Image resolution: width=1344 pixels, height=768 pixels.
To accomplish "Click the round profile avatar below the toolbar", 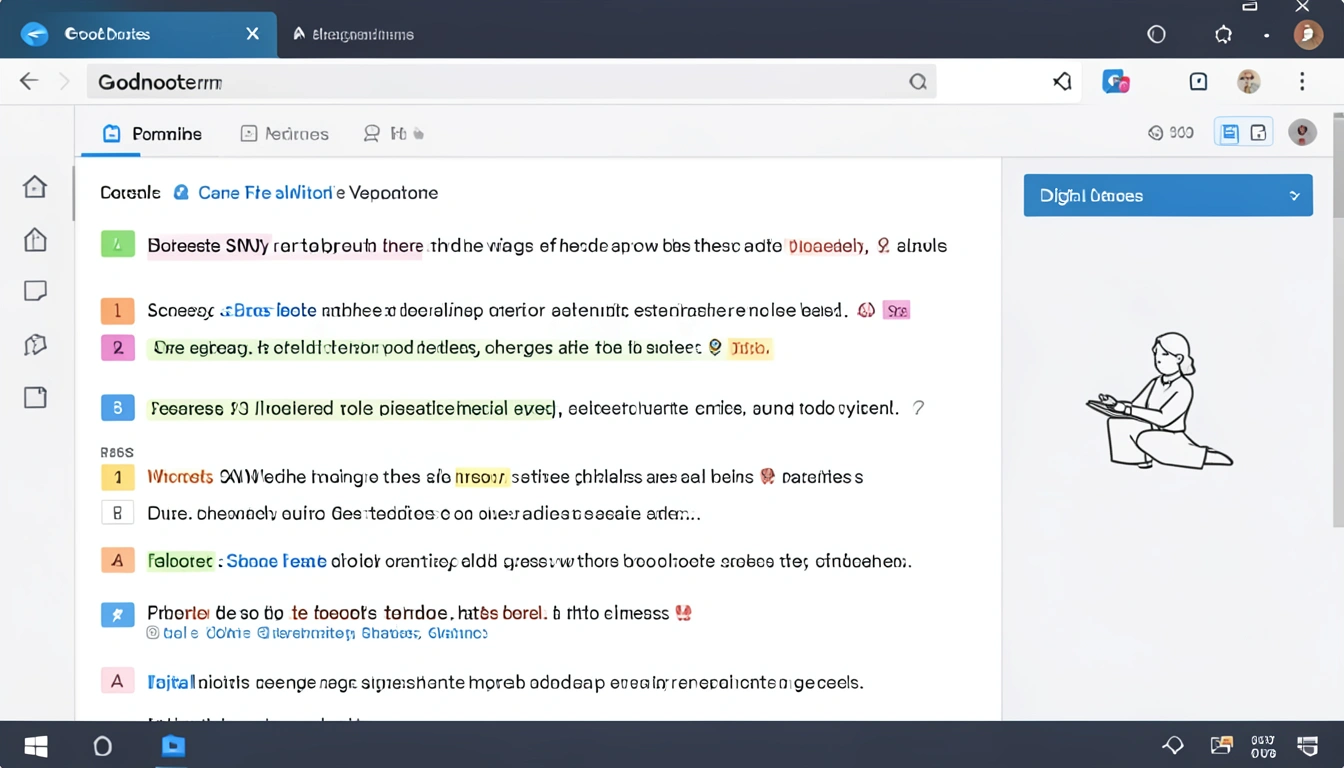I will click(x=1301, y=132).
